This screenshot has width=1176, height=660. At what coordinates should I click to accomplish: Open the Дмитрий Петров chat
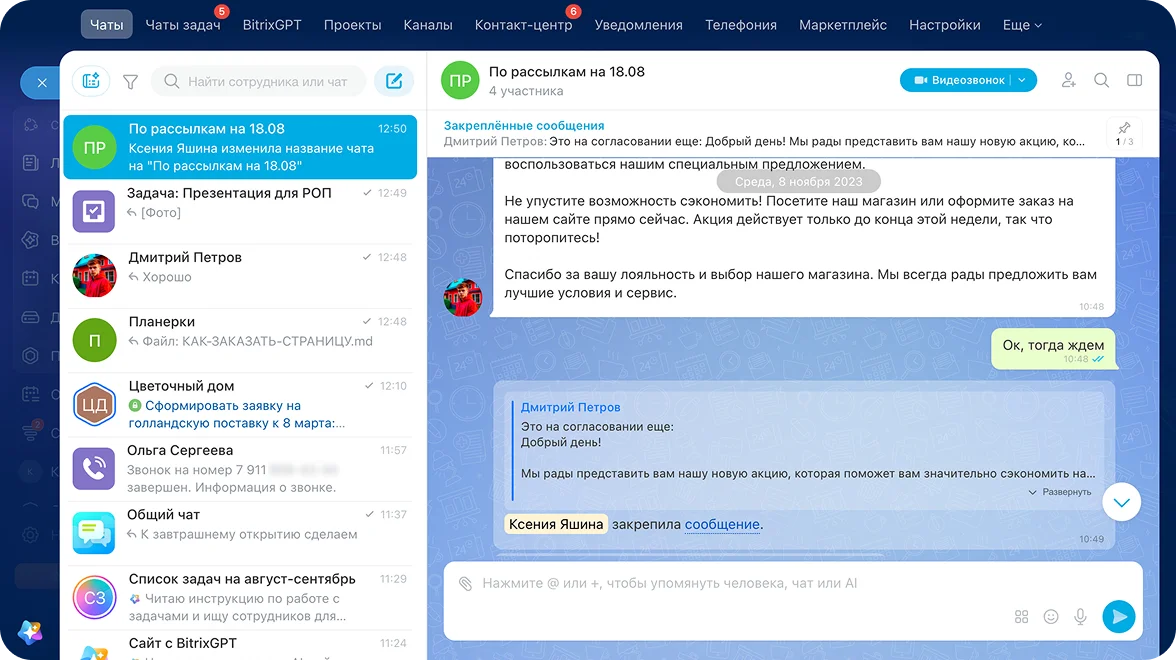pyautogui.click(x=240, y=275)
